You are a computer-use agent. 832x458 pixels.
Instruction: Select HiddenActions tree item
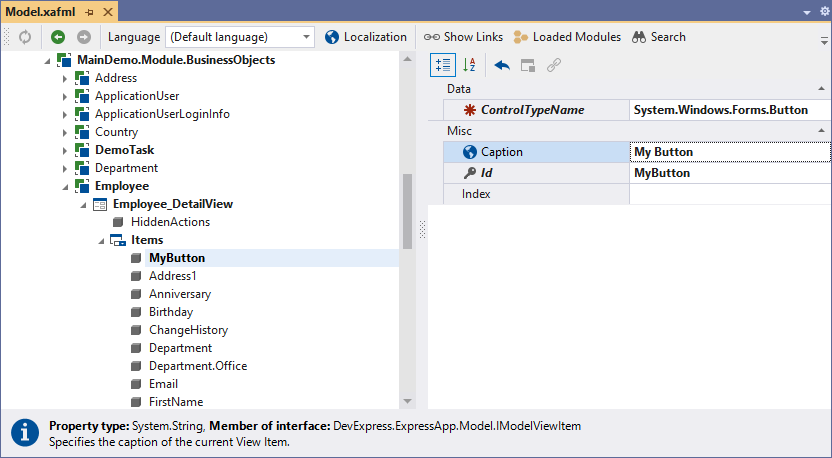tap(170, 222)
